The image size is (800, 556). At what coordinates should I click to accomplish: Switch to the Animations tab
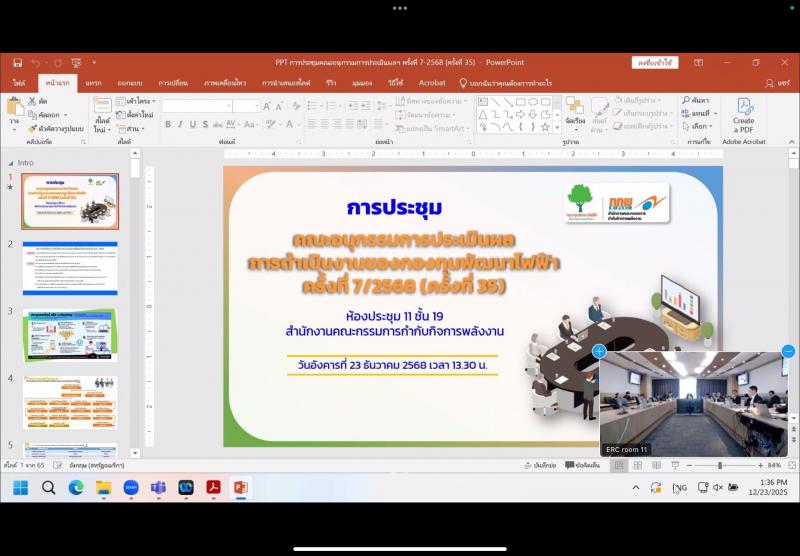point(225,83)
